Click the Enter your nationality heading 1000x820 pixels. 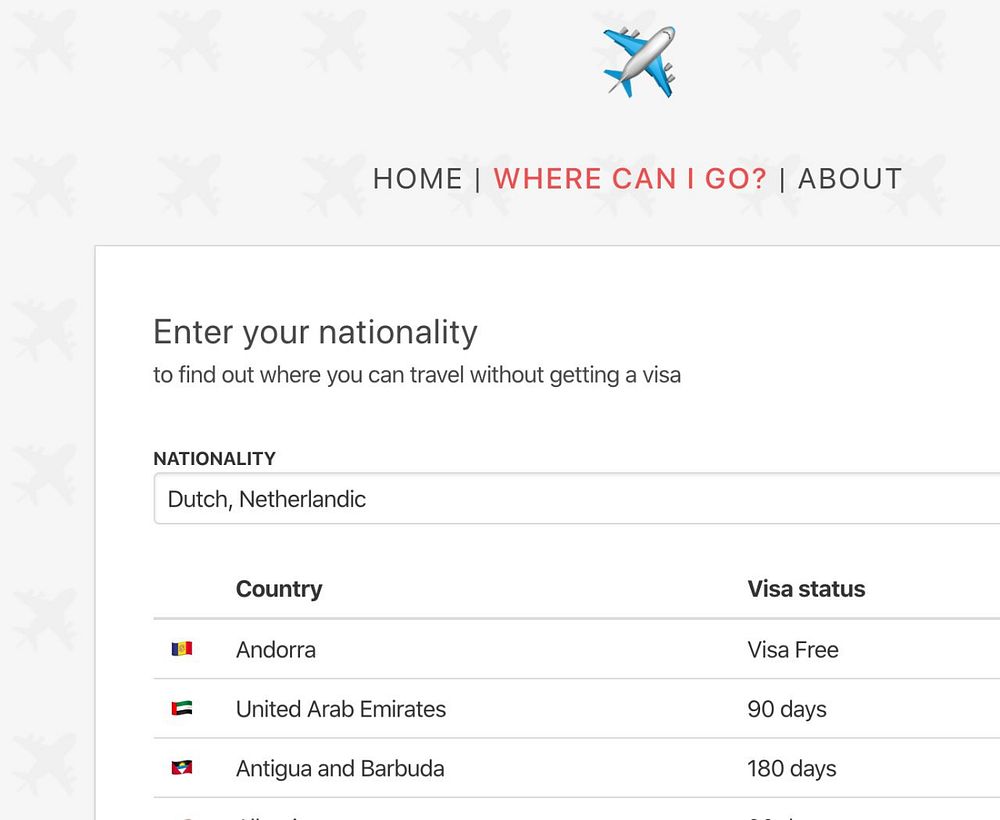coord(315,331)
